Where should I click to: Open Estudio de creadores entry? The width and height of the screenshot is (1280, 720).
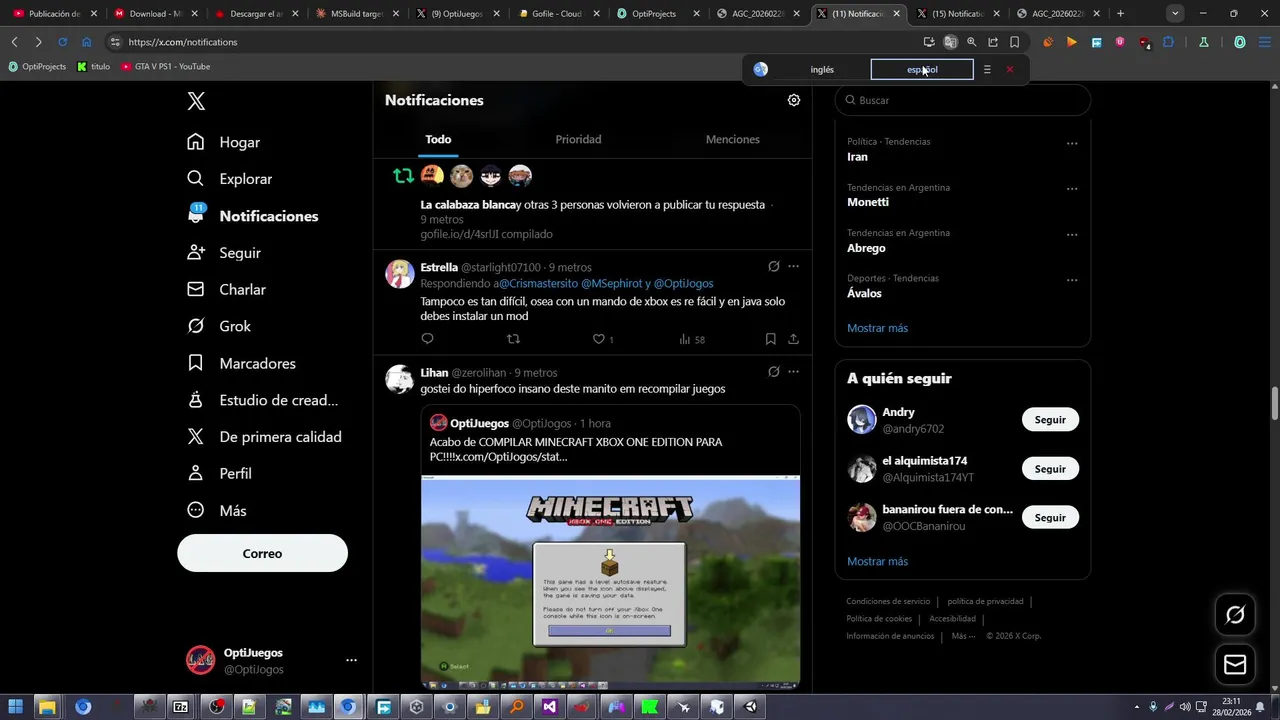pyautogui.click(x=263, y=400)
